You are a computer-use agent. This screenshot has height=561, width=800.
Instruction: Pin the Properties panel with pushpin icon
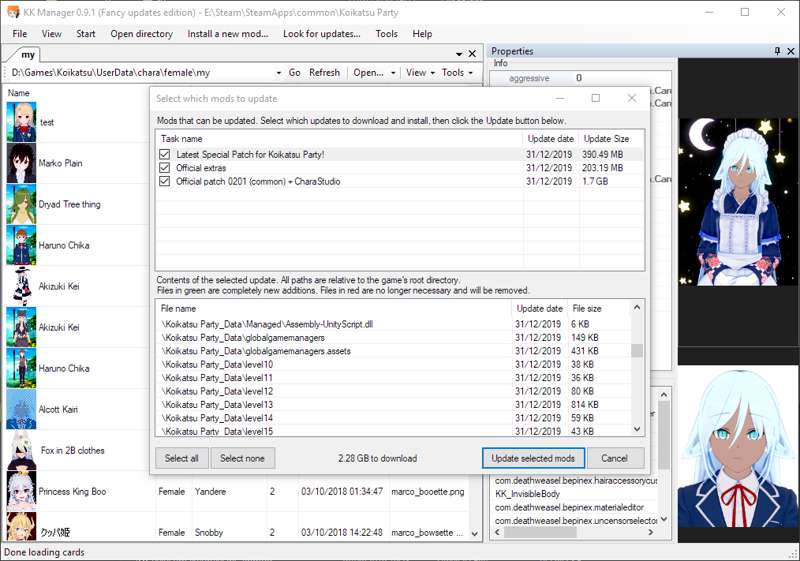coord(777,51)
